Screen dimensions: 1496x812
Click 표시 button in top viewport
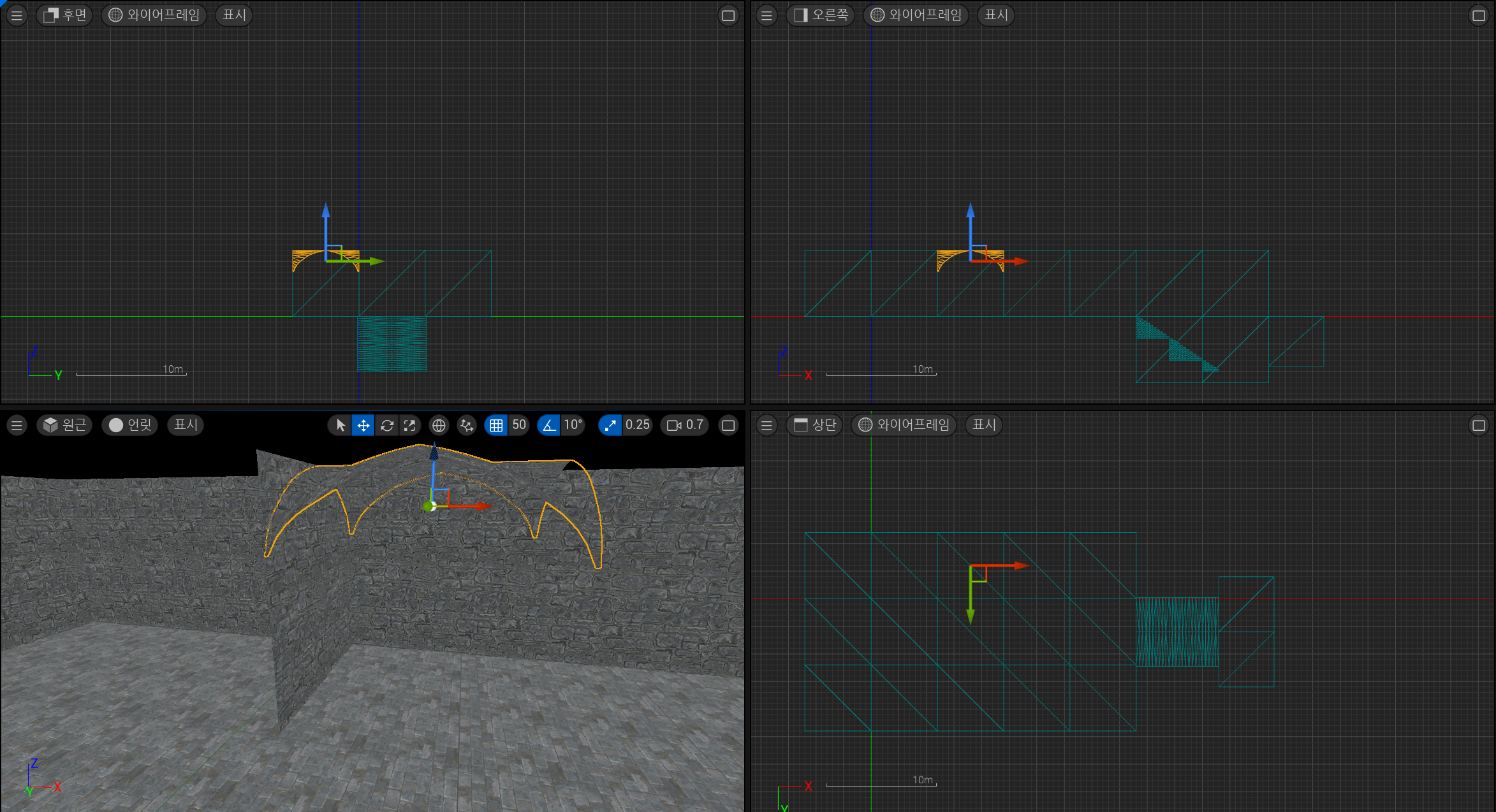pos(984,425)
